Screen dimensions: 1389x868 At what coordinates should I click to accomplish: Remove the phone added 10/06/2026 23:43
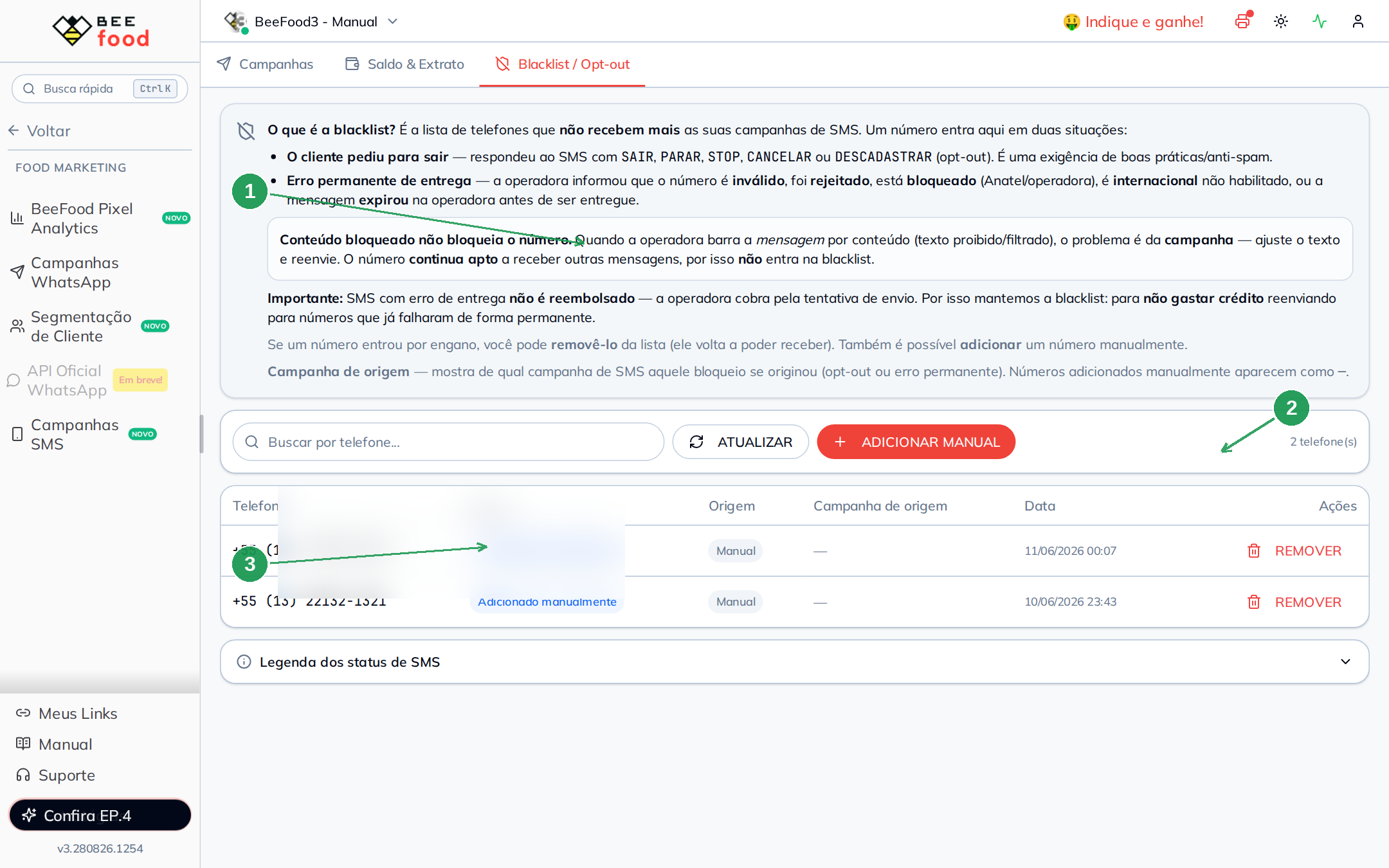click(1294, 602)
